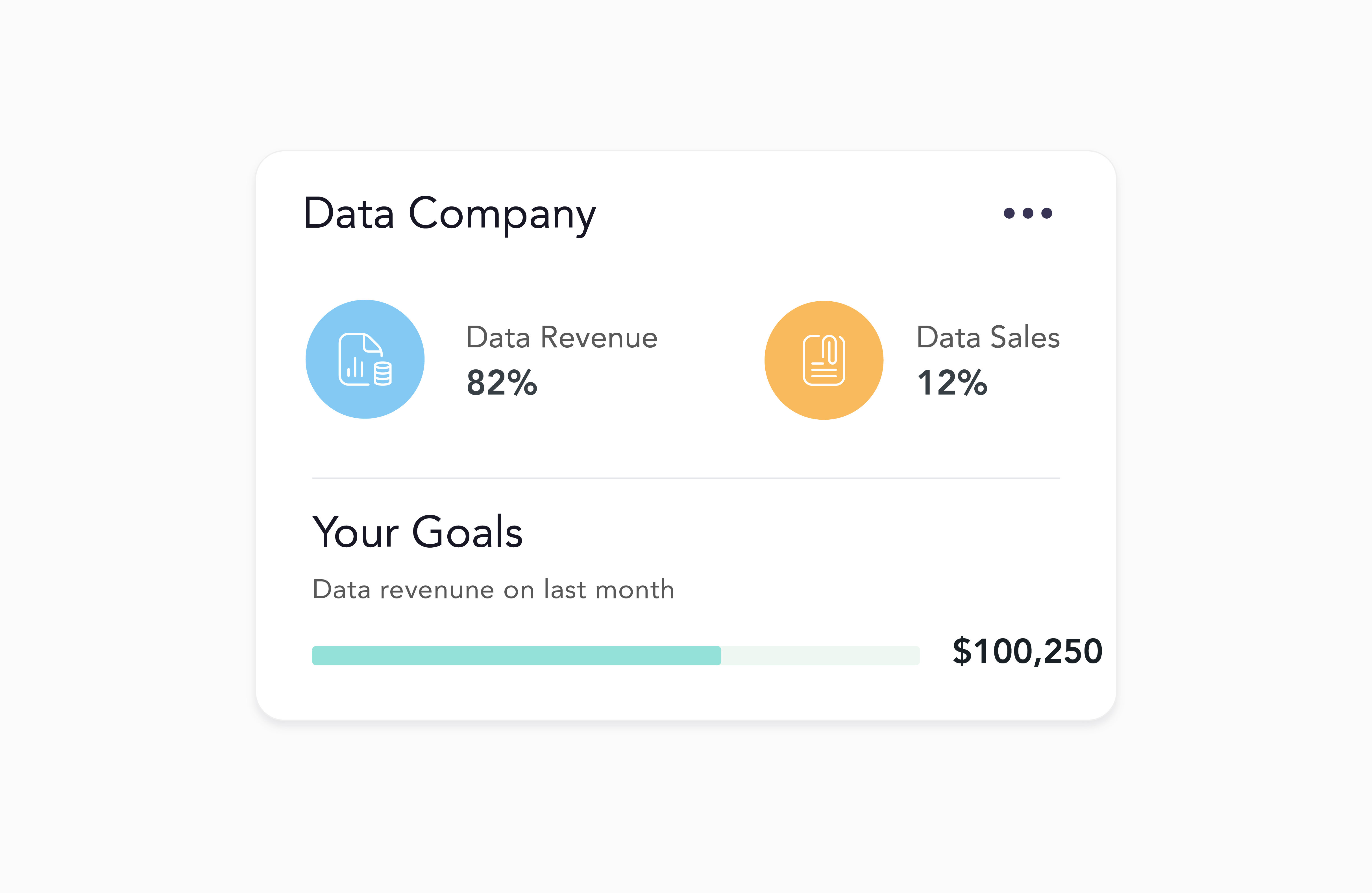Click the filled teal section of progress bar
The image size is (1372, 893).
(516, 655)
